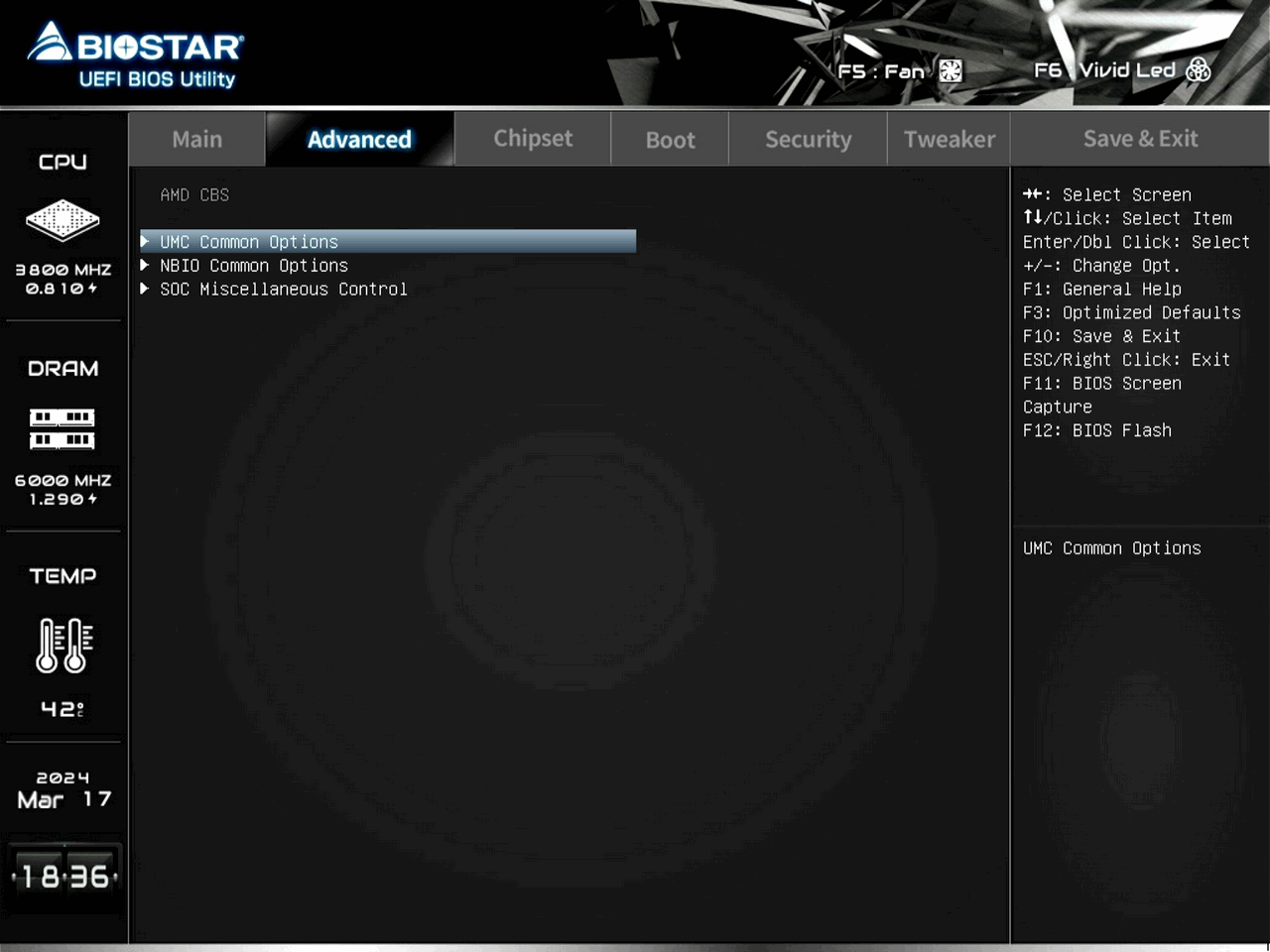Image resolution: width=1270 pixels, height=952 pixels.
Task: Click the AMD CBS heading
Action: 194,195
